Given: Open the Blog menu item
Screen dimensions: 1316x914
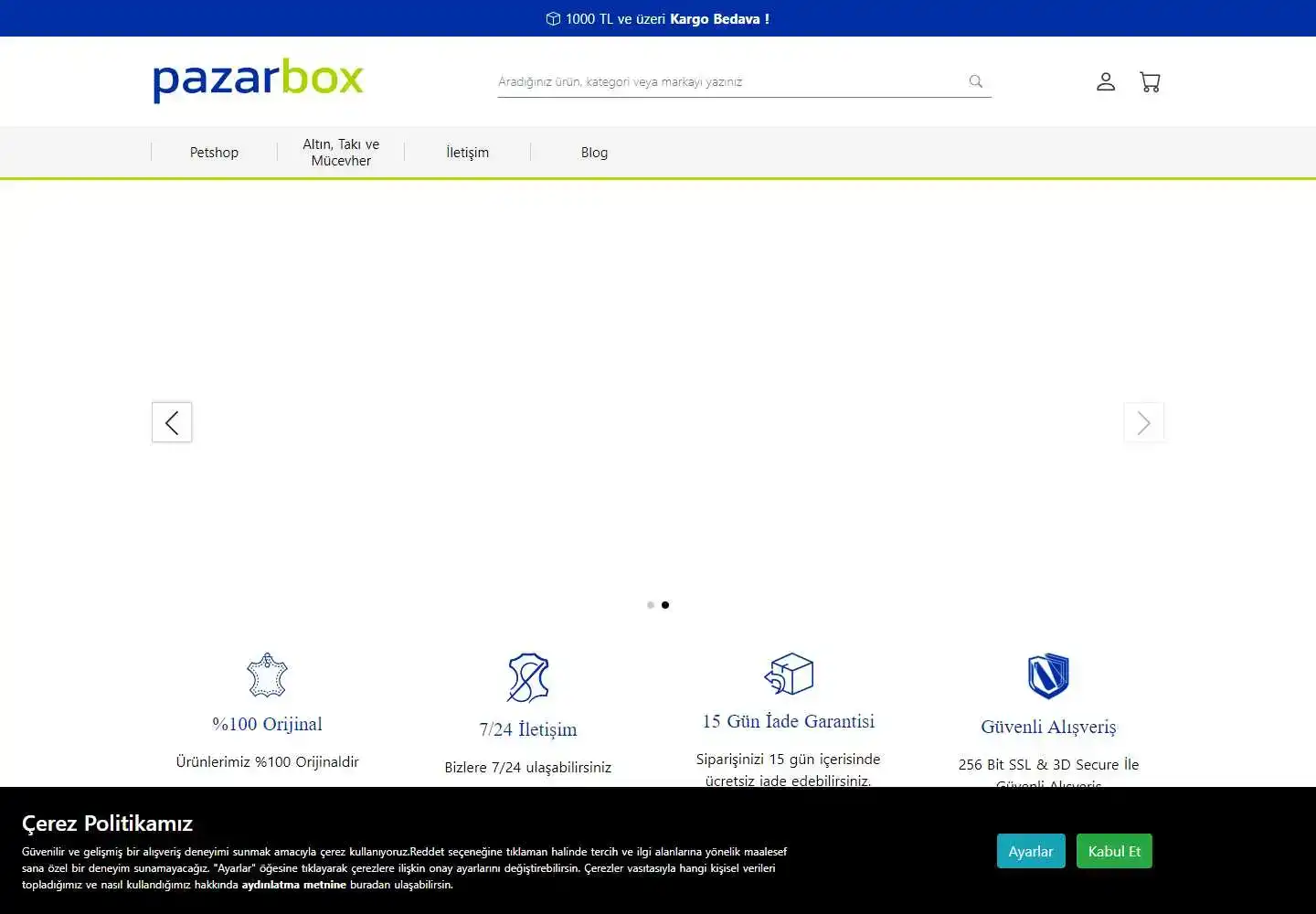Looking at the screenshot, I should [594, 153].
